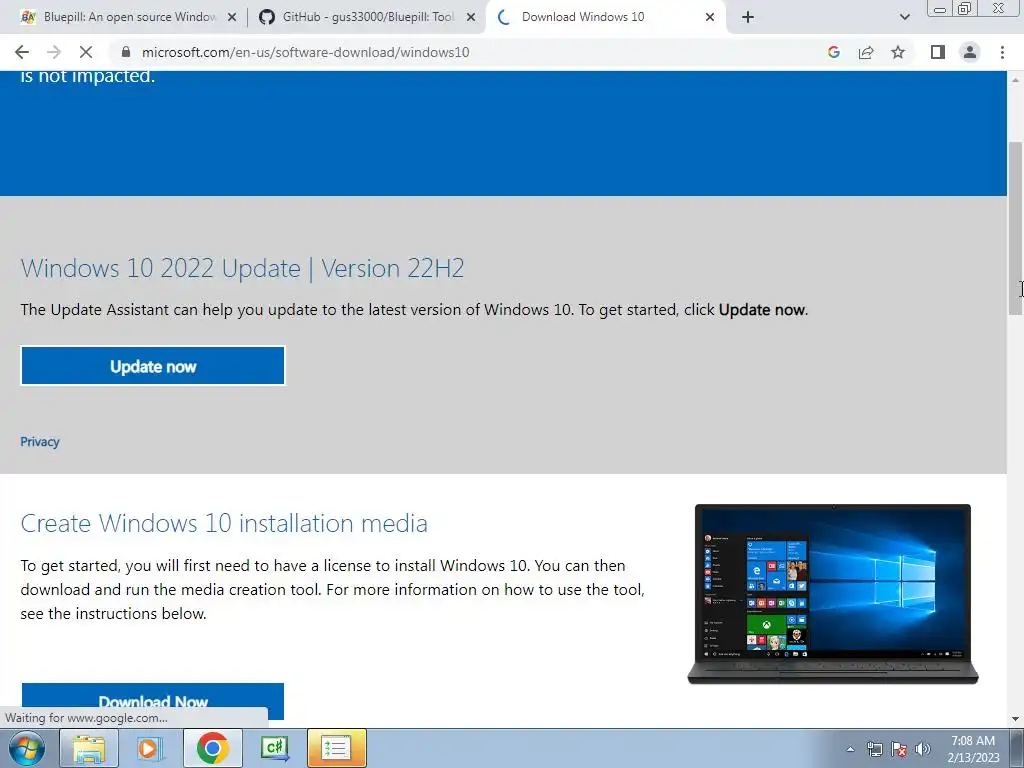Go back to the previous page
This screenshot has width=1024, height=768.
click(x=22, y=52)
